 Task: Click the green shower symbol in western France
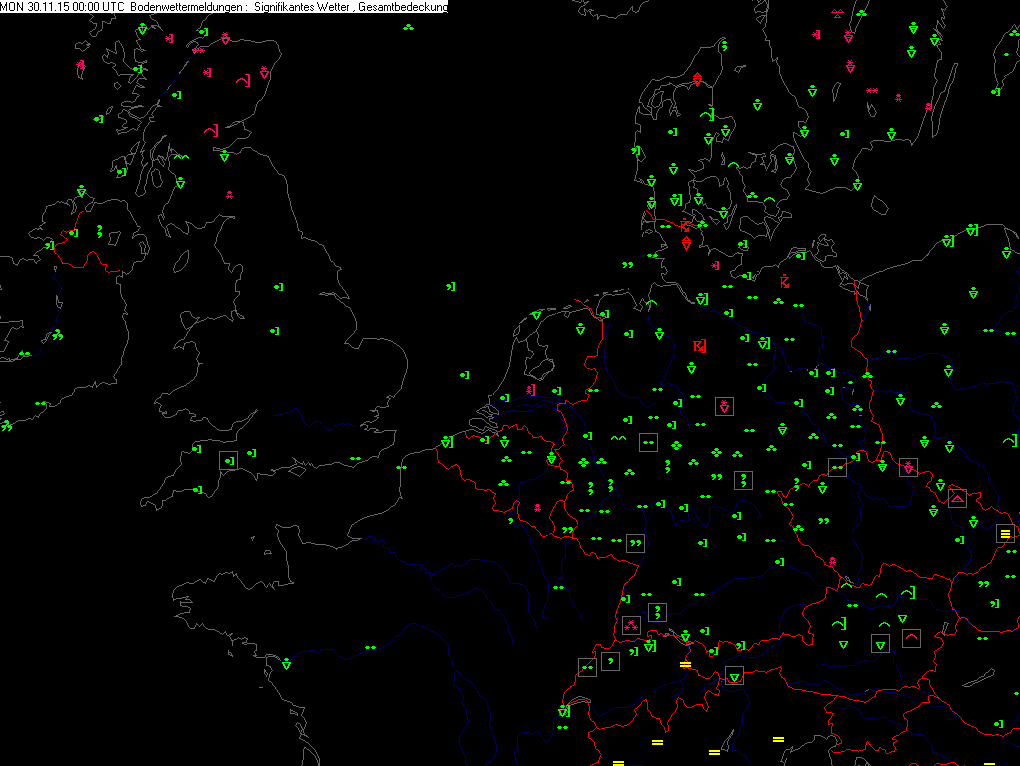[x=286, y=663]
